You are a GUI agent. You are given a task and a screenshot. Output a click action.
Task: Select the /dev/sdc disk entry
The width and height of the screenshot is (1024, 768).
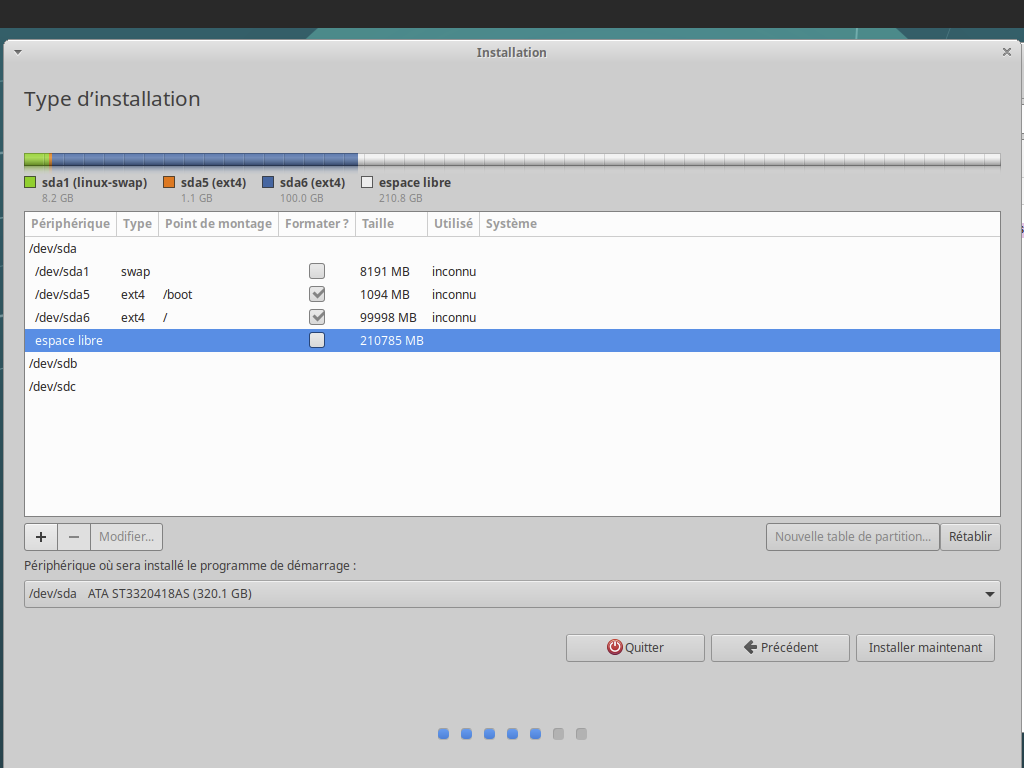coord(53,387)
